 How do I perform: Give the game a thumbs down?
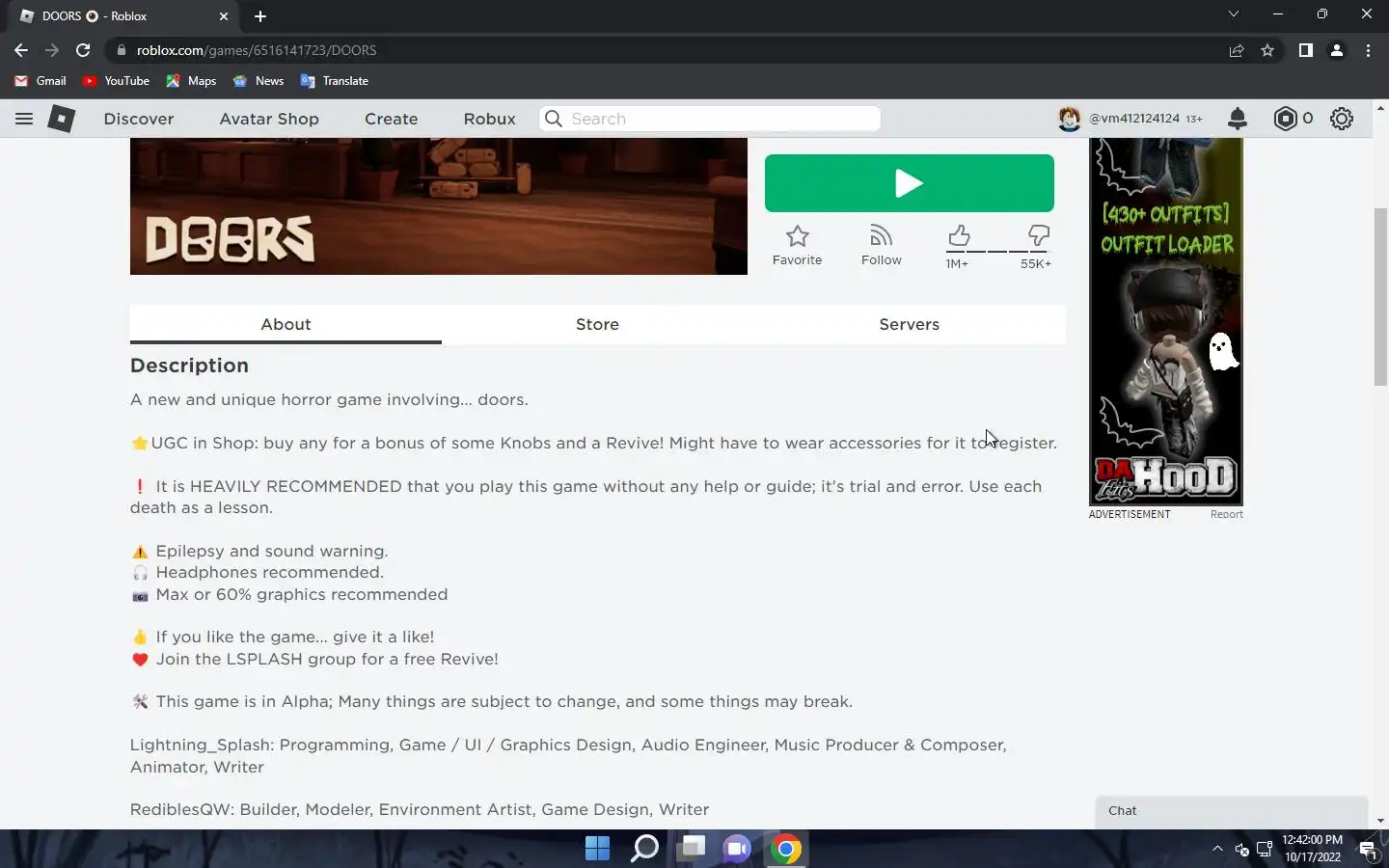click(1038, 236)
